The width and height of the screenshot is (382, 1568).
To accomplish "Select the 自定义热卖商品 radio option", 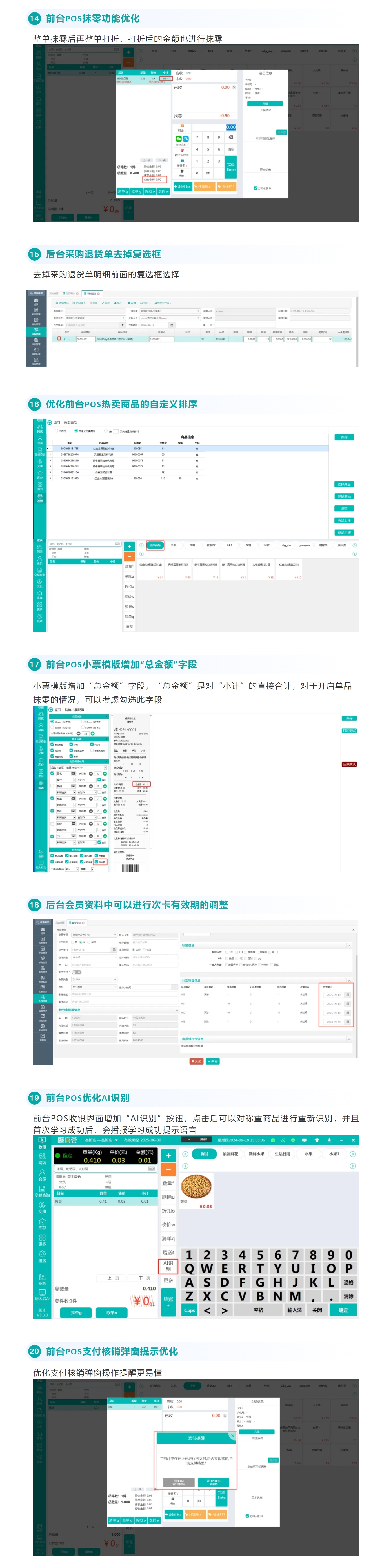I will 76,431.
